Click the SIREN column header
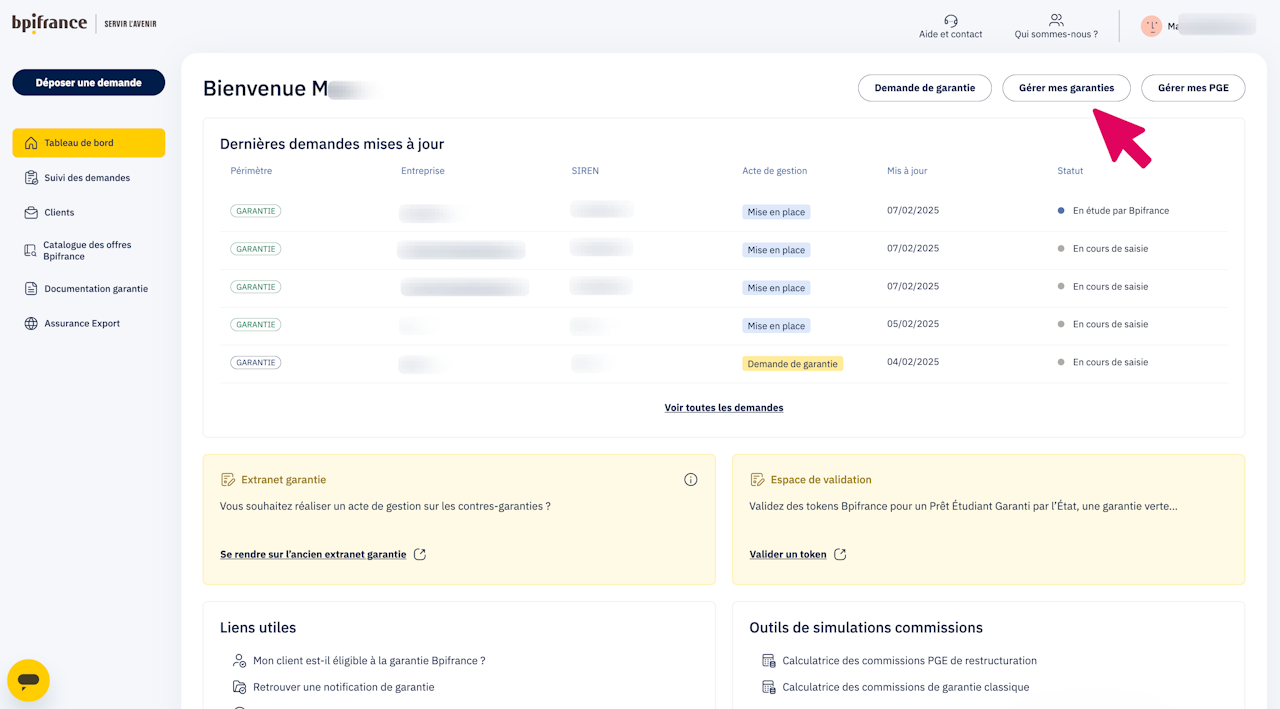Viewport: 1280px width, 709px height. (x=585, y=171)
